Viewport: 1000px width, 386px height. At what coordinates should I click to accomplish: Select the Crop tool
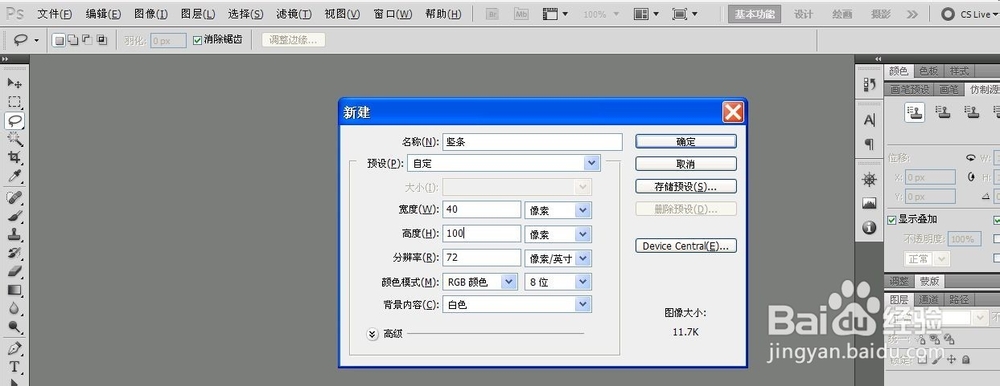click(x=14, y=157)
